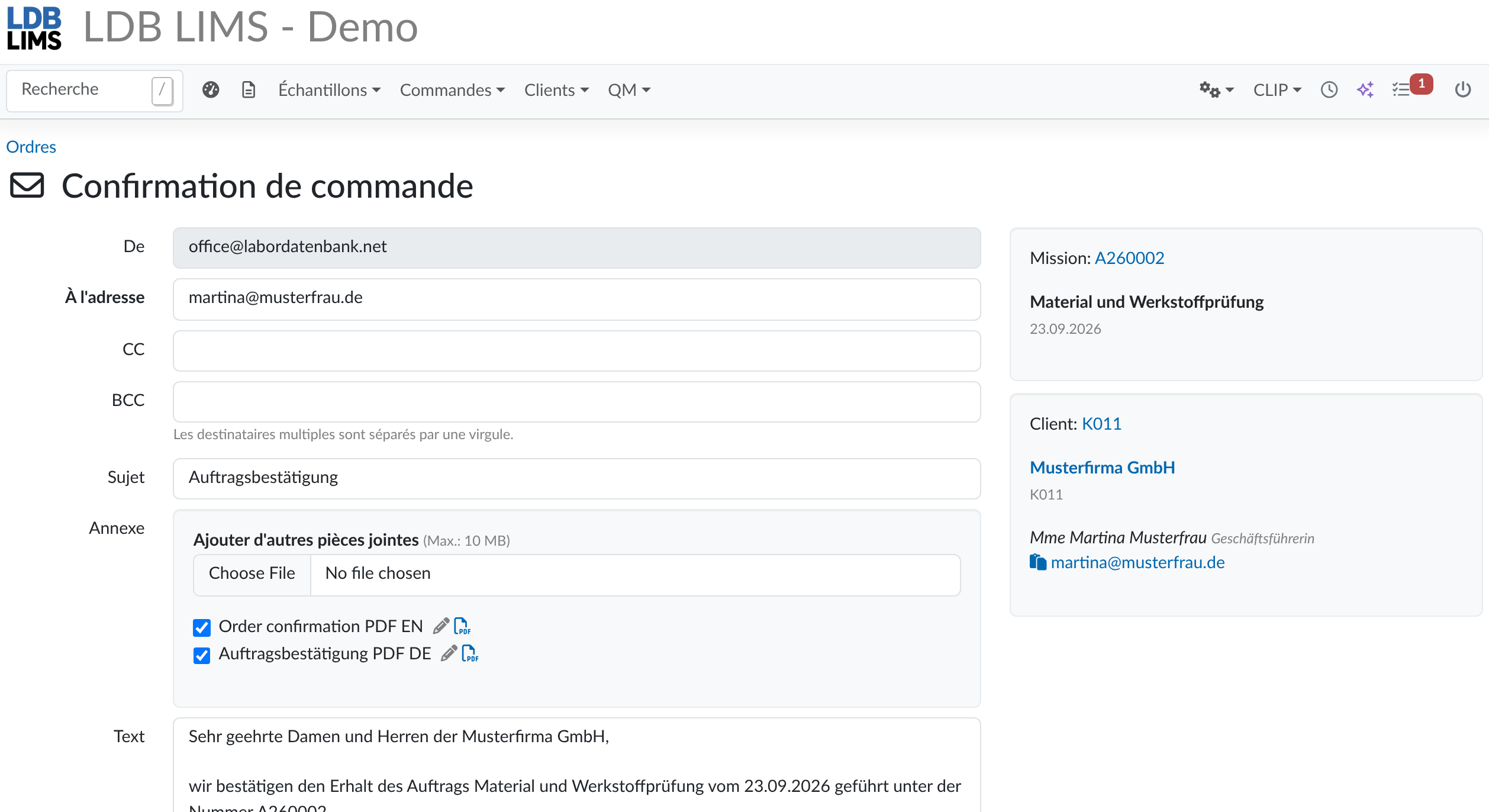Click martina@musterfrau.de email link

(x=1137, y=562)
